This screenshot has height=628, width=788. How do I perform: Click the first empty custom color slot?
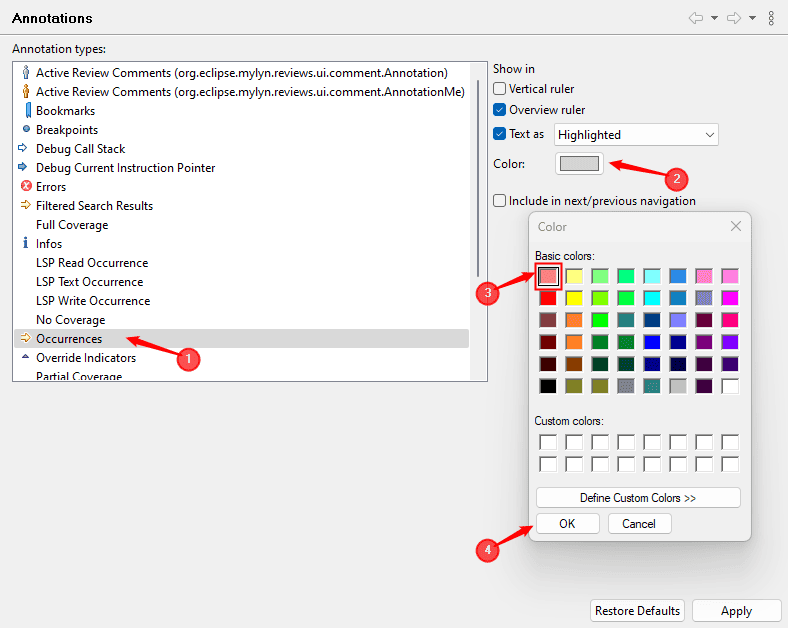coord(548,442)
